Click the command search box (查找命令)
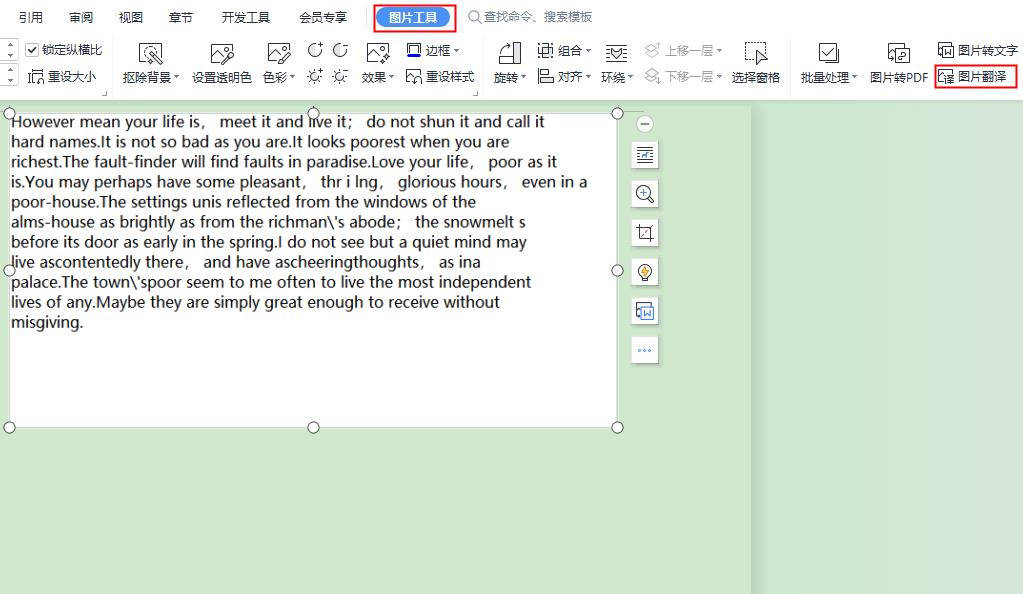The width and height of the screenshot is (1023, 594). 538,17
